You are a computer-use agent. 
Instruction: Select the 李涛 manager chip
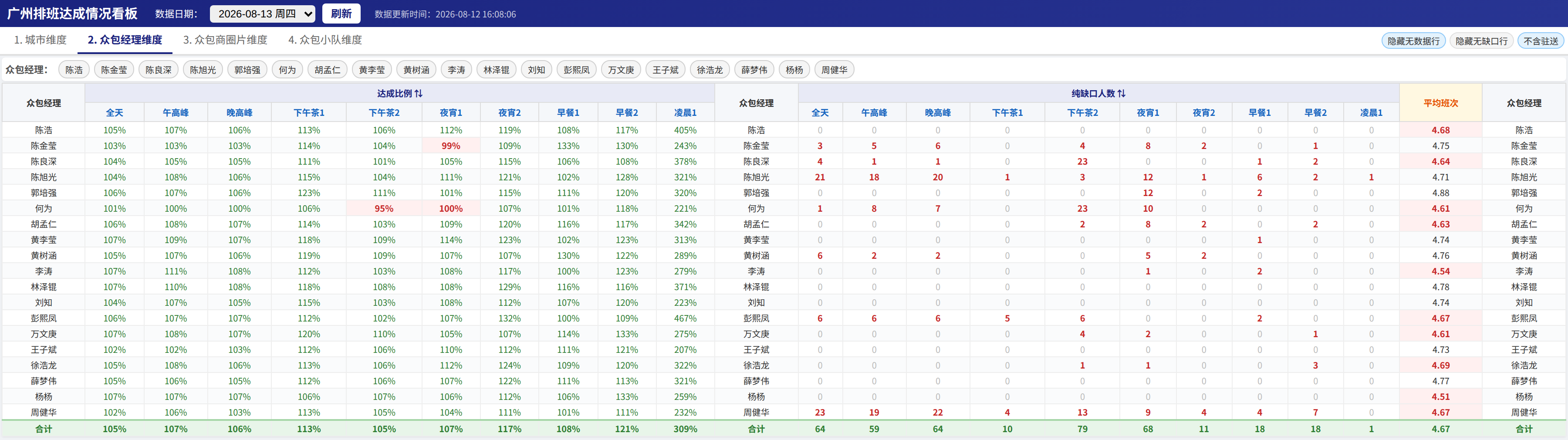click(x=456, y=69)
